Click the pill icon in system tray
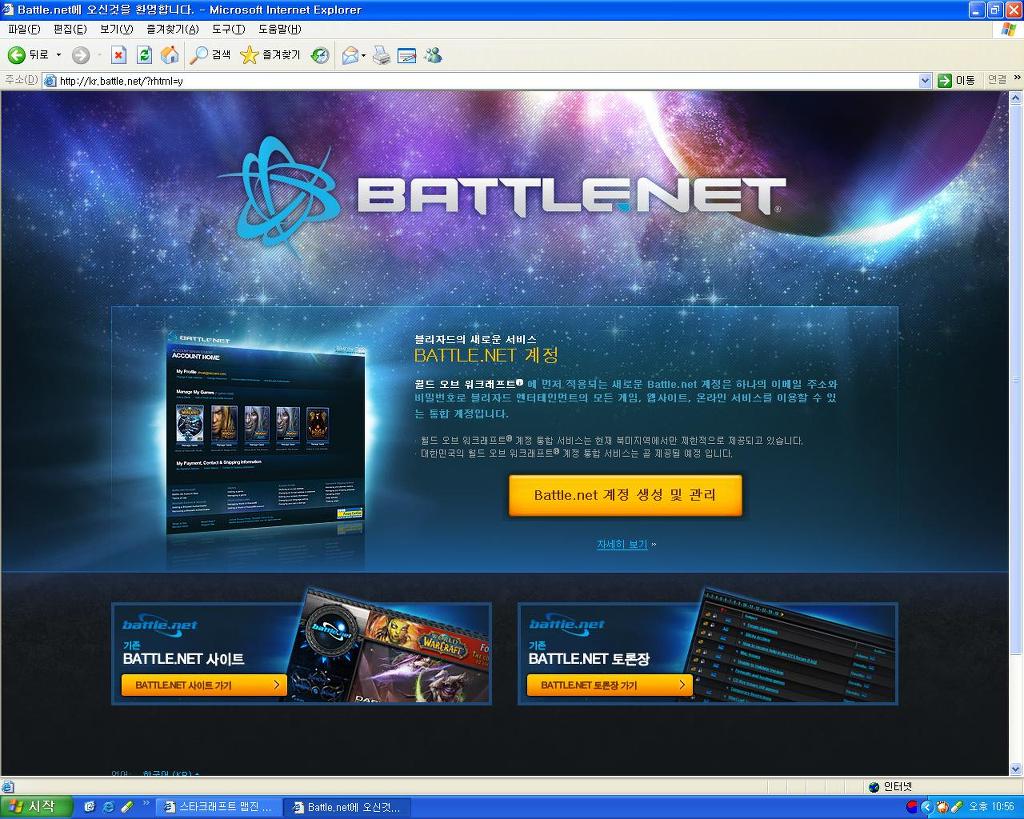The image size is (1024, 819). [957, 807]
